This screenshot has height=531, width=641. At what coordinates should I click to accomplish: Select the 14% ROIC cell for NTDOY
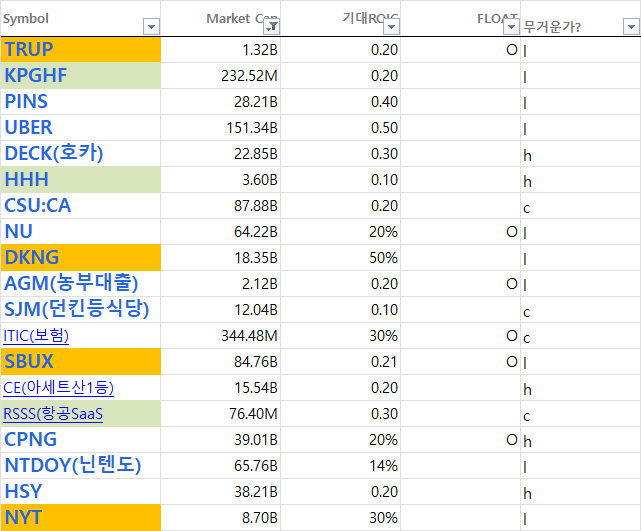tap(341, 466)
